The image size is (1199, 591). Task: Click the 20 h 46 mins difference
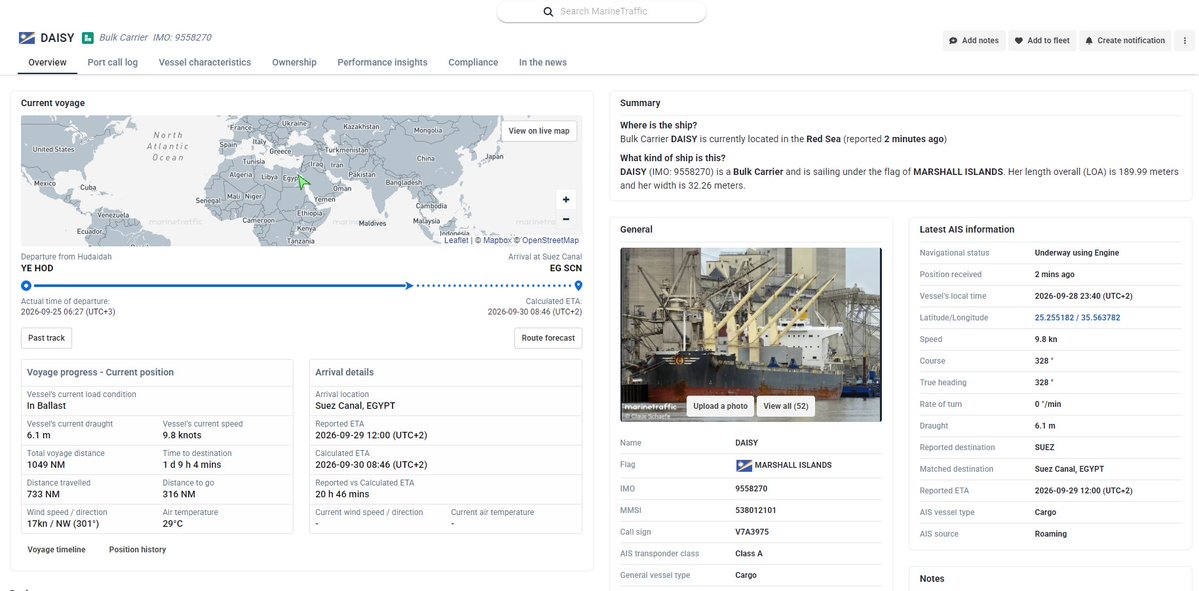pos(341,494)
